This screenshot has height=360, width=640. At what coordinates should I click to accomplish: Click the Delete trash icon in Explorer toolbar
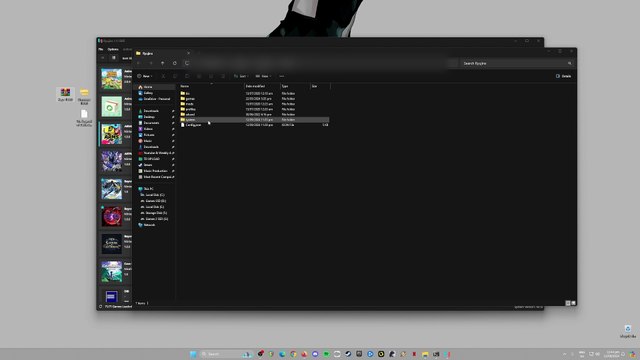click(223, 76)
